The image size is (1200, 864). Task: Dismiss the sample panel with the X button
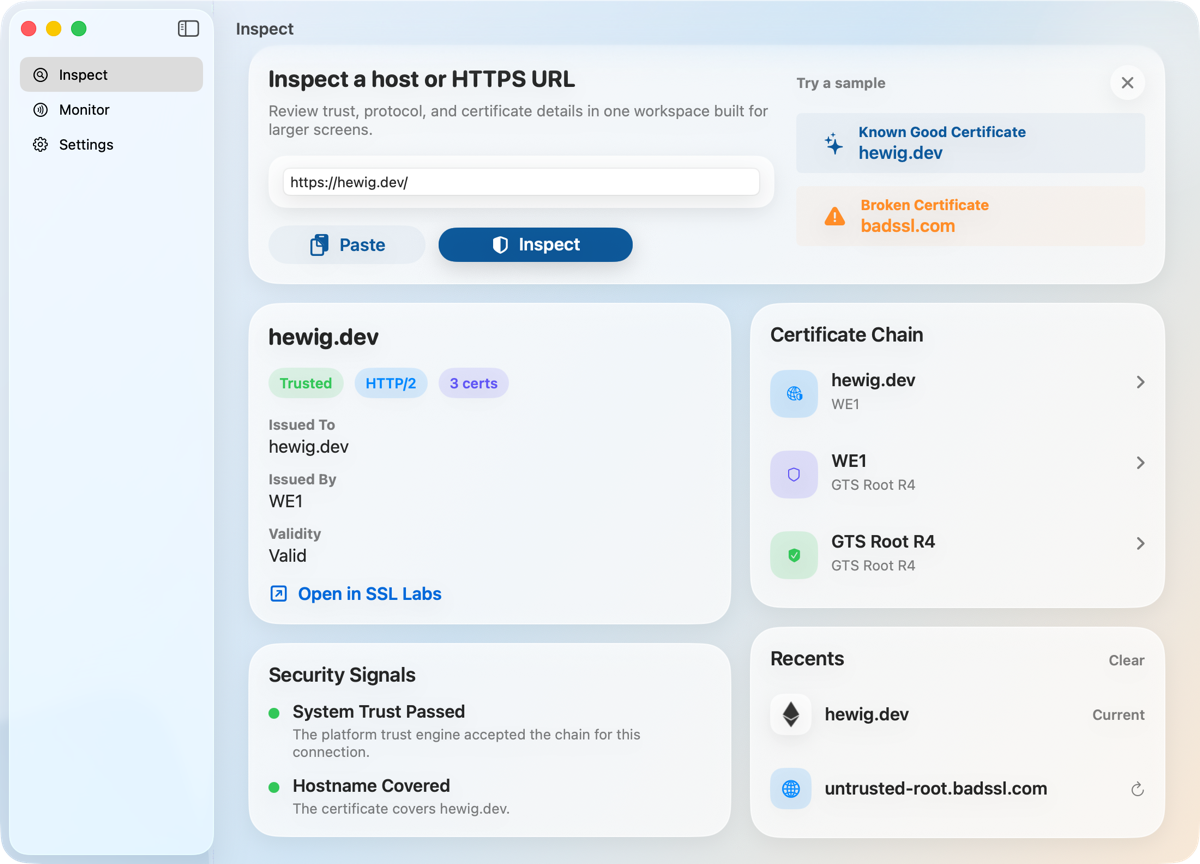[1127, 82]
